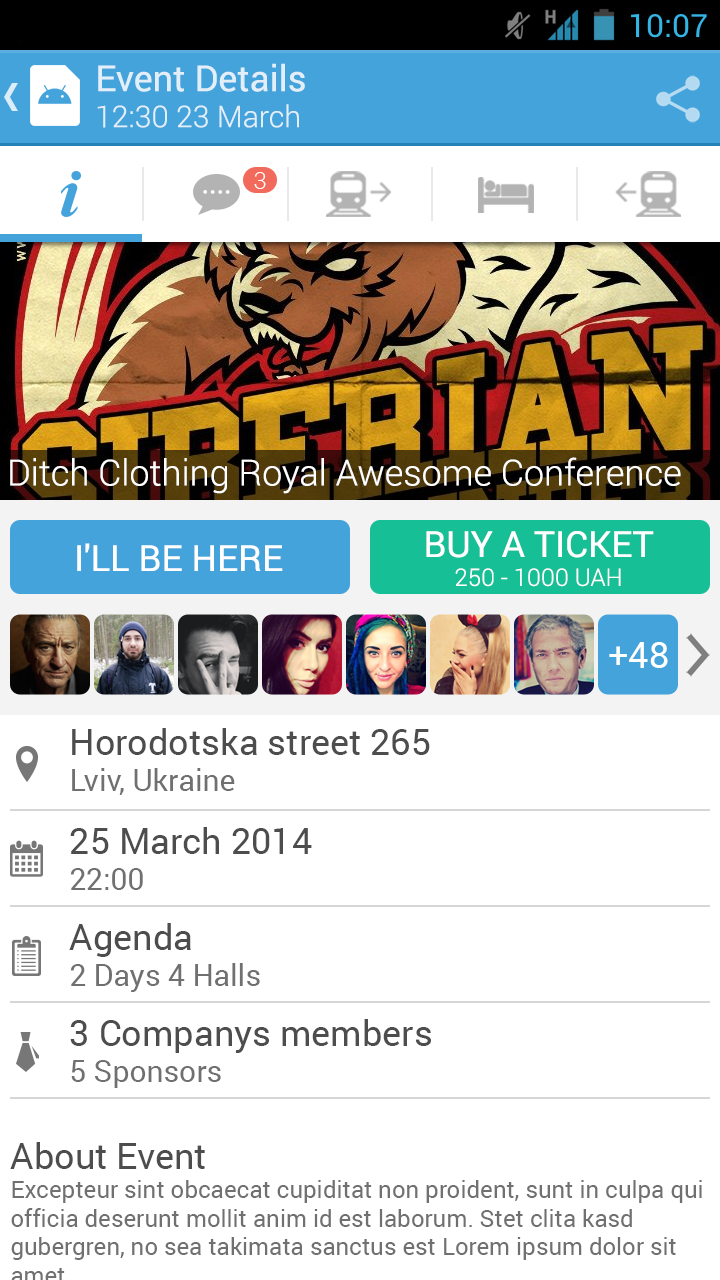Select the return train tab icon
Image resolution: width=720 pixels, height=1280 pixels.
[x=648, y=193]
